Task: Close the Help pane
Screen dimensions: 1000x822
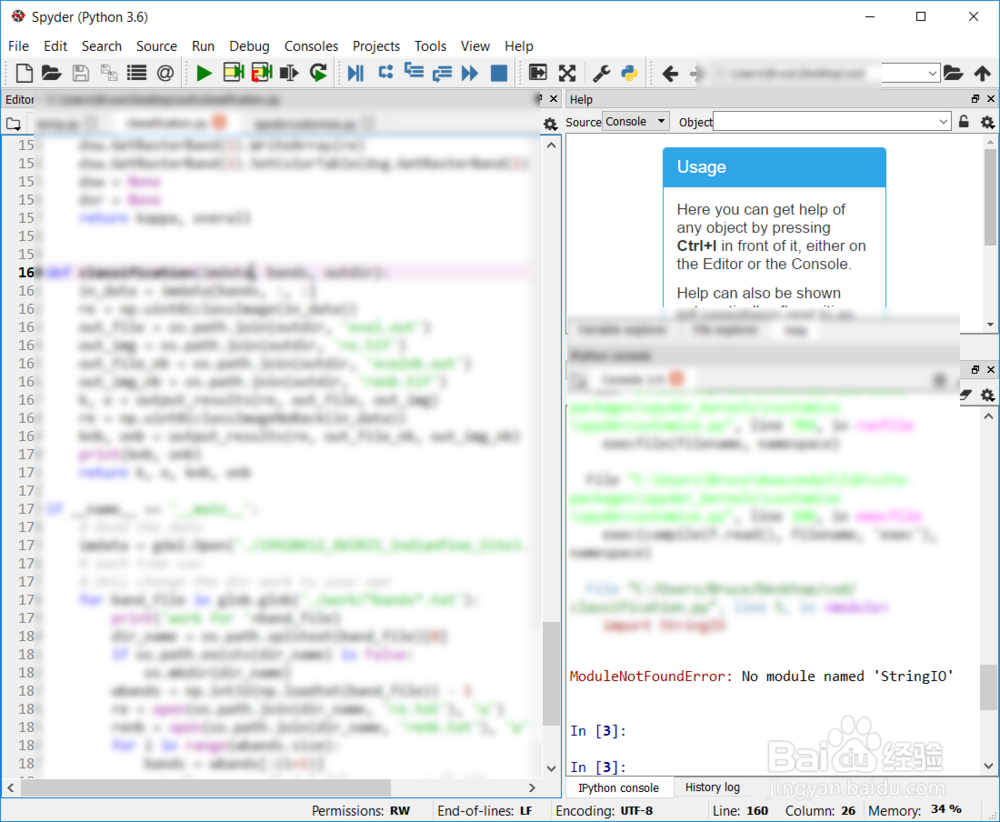Action: [990, 99]
